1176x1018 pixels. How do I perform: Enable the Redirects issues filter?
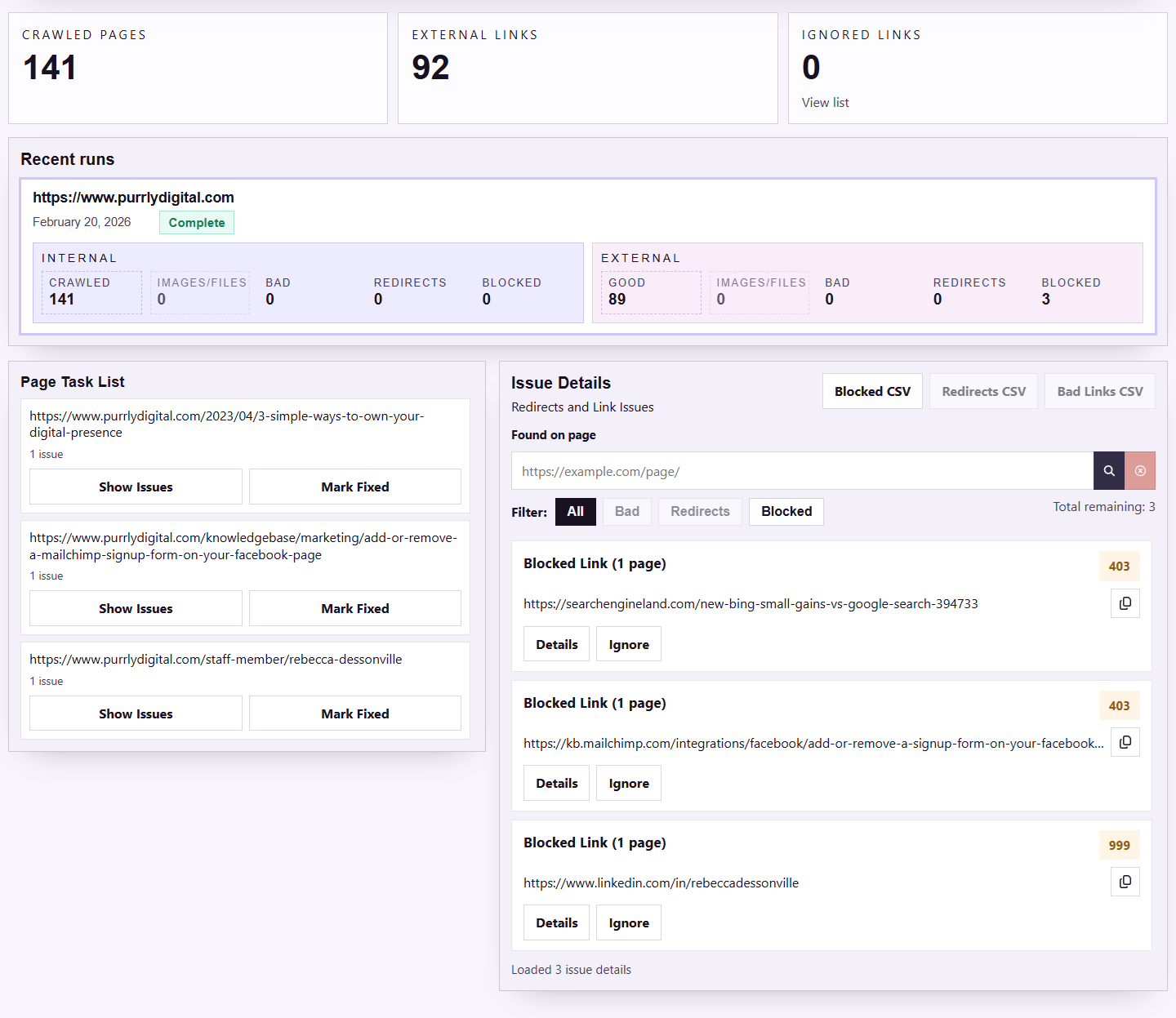(x=699, y=511)
